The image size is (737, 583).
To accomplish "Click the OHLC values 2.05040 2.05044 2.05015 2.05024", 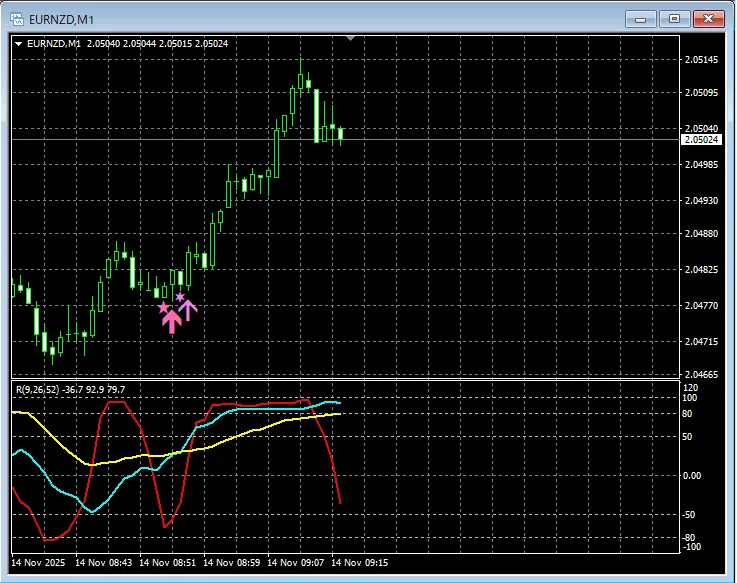I will [157, 44].
